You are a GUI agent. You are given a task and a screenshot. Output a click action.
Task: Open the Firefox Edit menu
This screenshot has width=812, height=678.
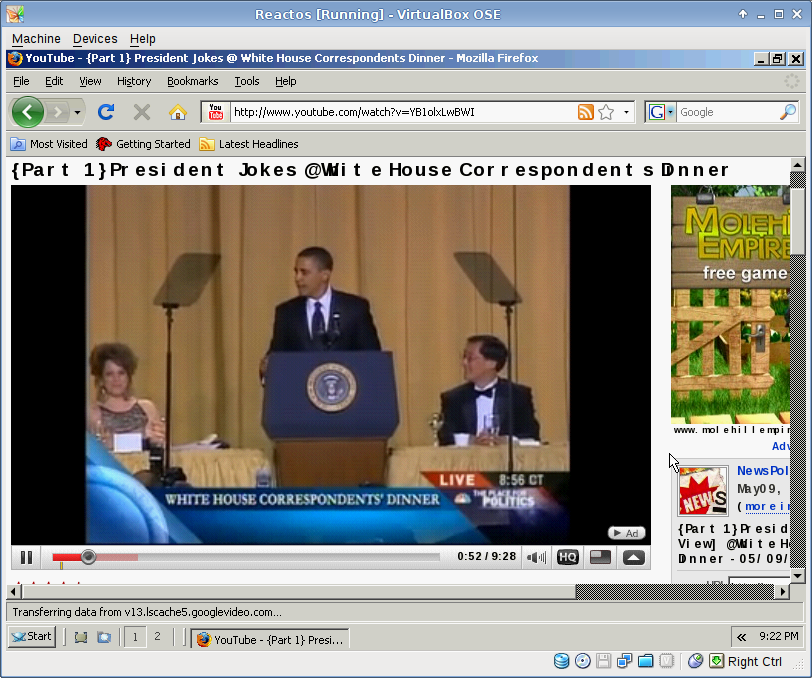[x=54, y=81]
